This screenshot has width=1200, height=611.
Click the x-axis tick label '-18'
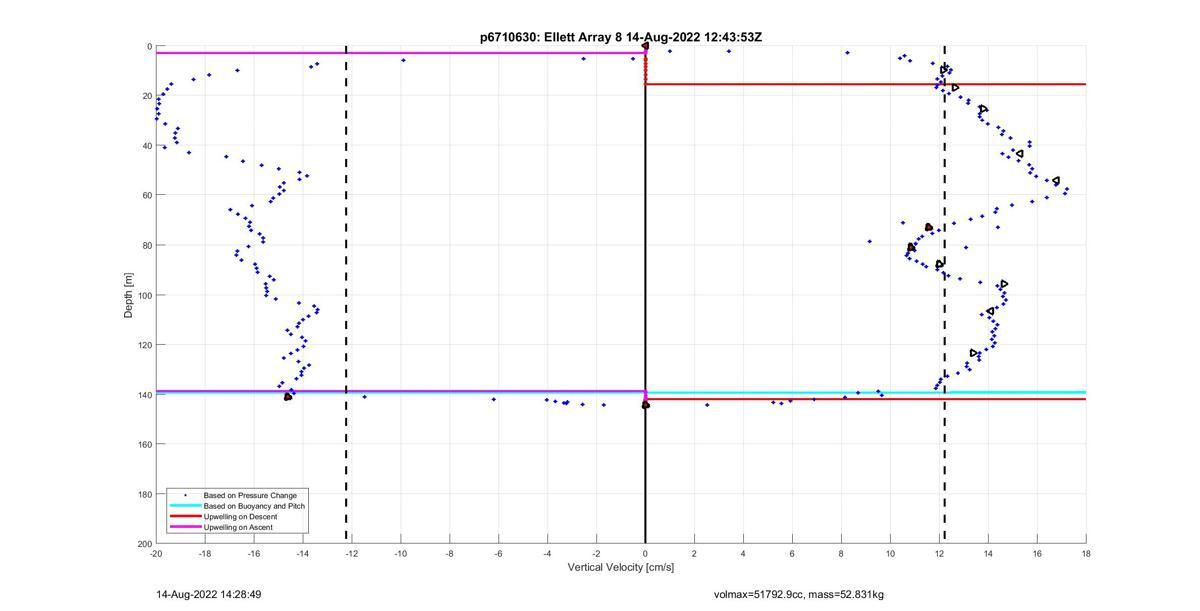[x=205, y=553]
